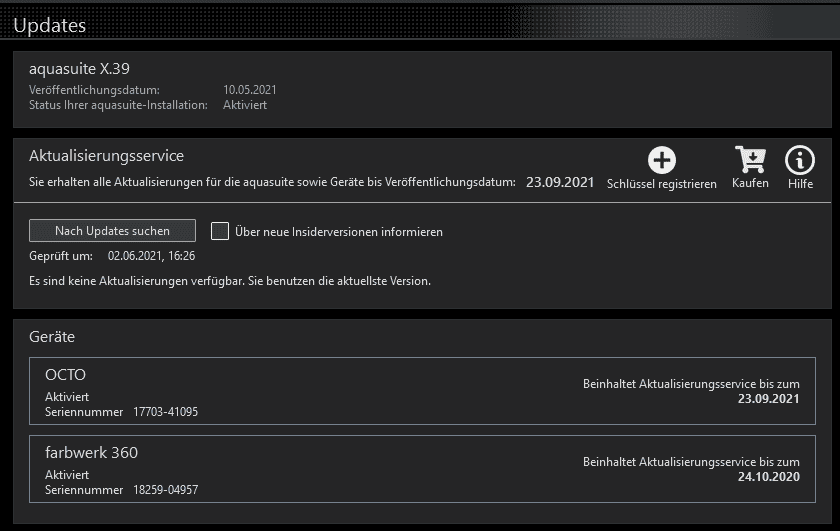Click the checked timestamp '02.06.2021, 16:26'
This screenshot has width=840, height=531.
(x=152, y=256)
